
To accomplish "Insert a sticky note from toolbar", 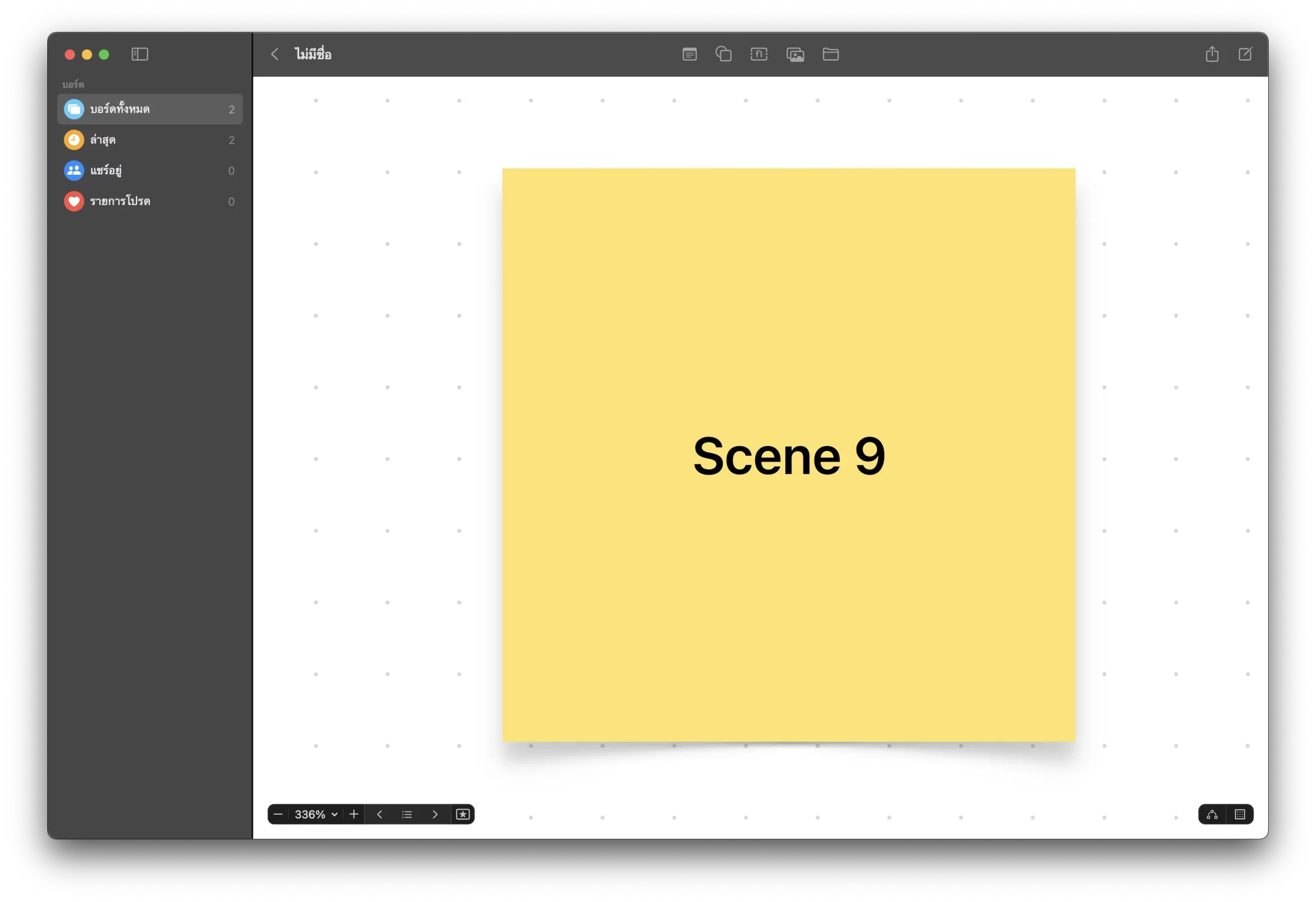I will 689,55.
